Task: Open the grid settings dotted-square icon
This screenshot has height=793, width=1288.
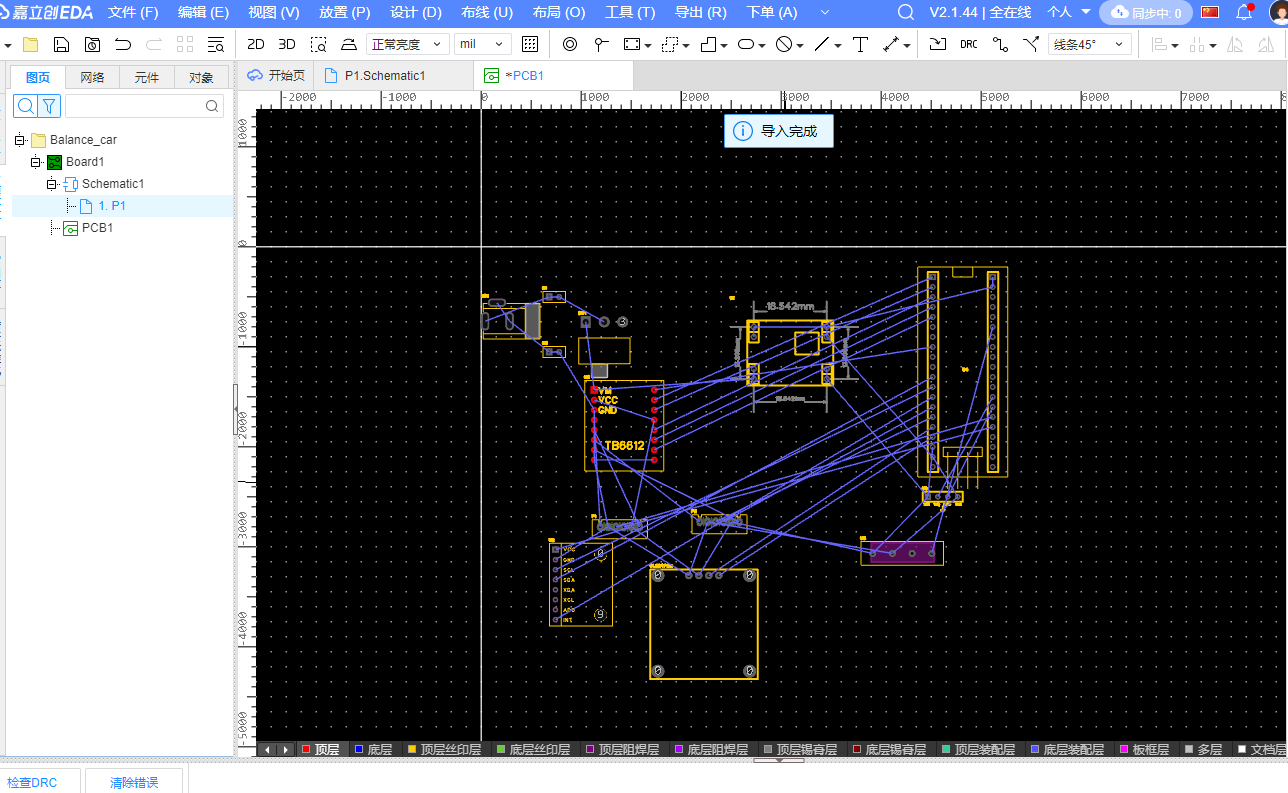Action: coord(530,44)
